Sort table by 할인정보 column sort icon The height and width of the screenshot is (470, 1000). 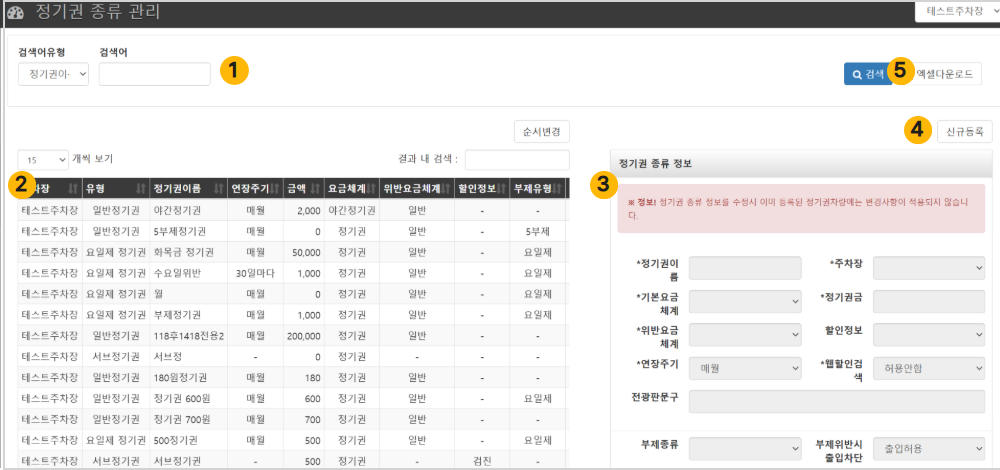click(503, 188)
